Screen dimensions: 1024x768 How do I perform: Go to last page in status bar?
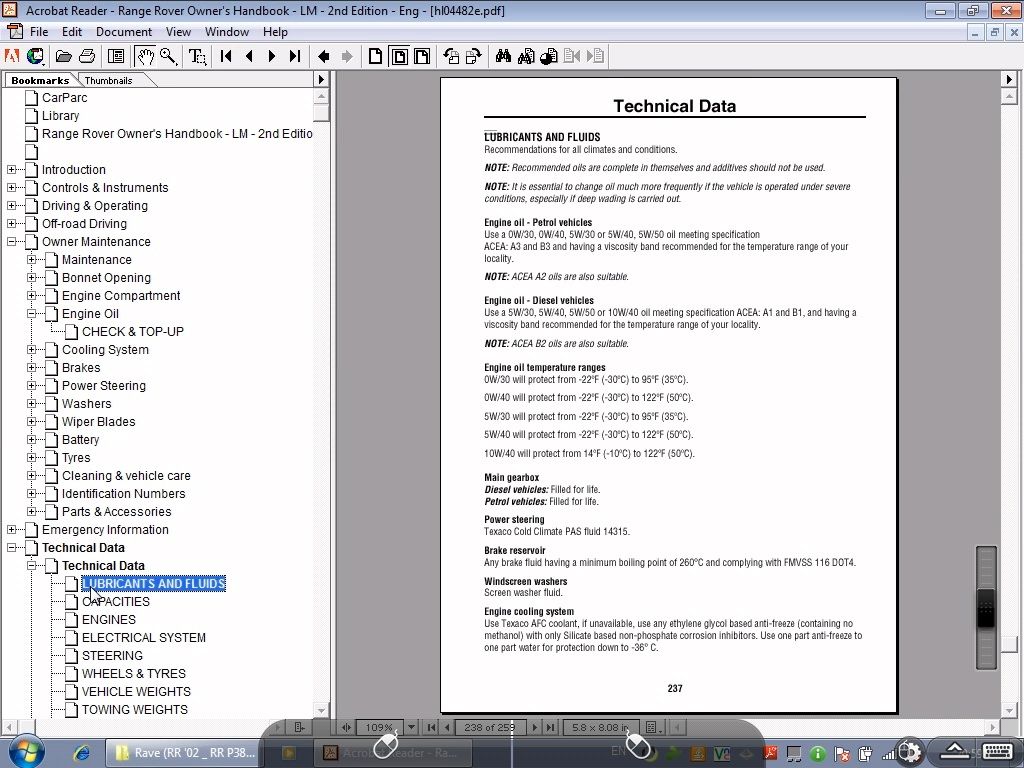pyautogui.click(x=551, y=727)
